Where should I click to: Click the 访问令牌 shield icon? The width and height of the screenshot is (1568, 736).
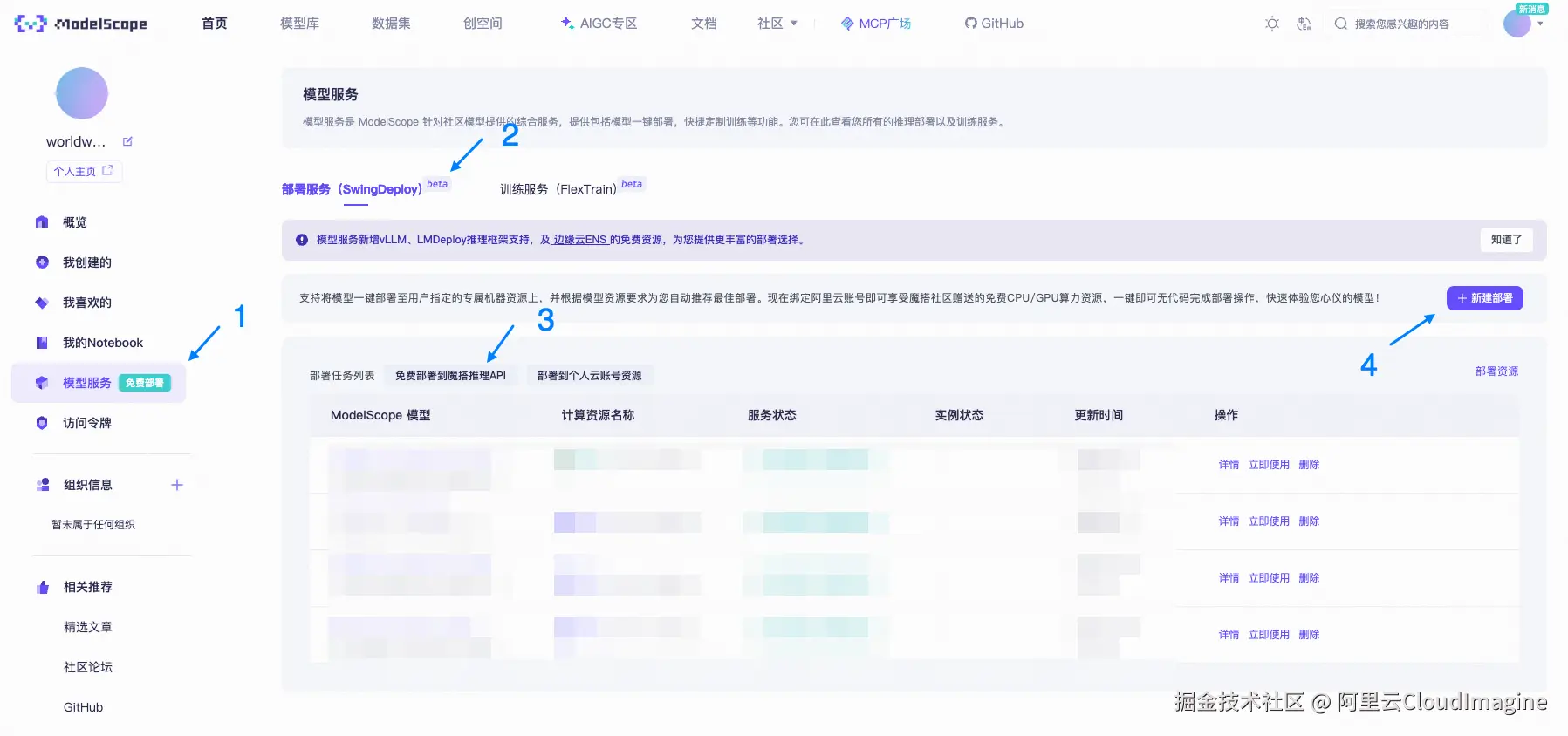point(42,423)
